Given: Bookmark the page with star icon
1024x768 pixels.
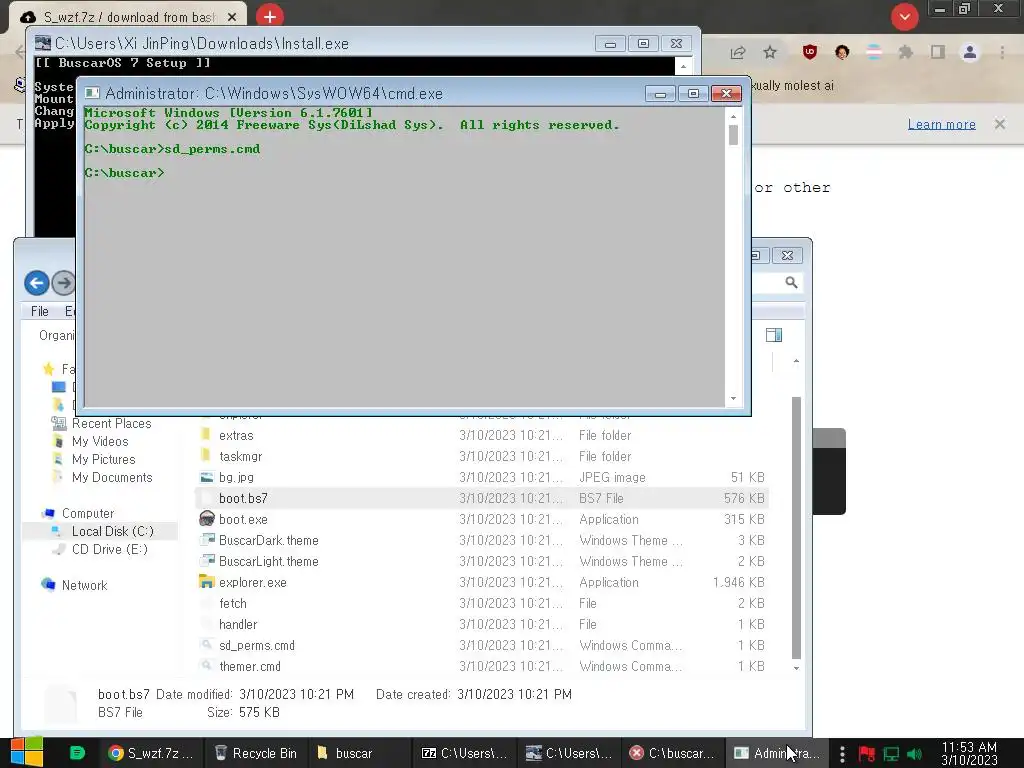Looking at the screenshot, I should pyautogui.click(x=770, y=52).
